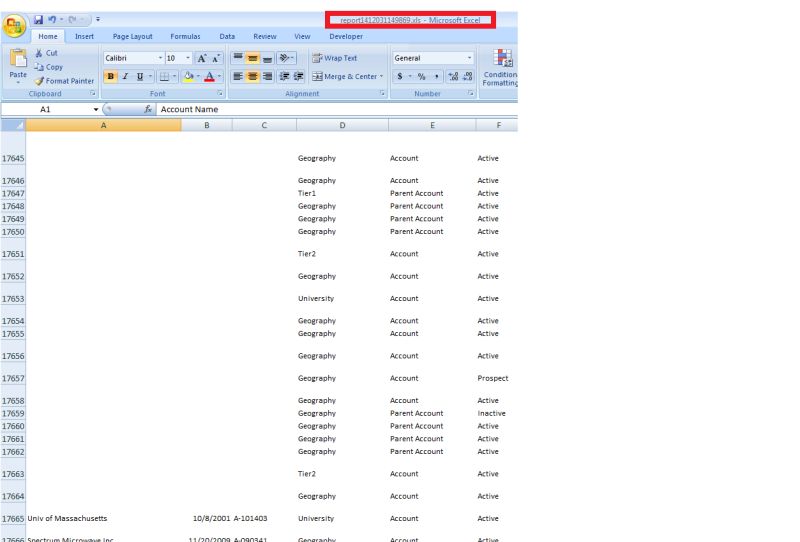Set Bottom Align vertical alignment
The height and width of the screenshot is (542, 800).
tap(267, 58)
